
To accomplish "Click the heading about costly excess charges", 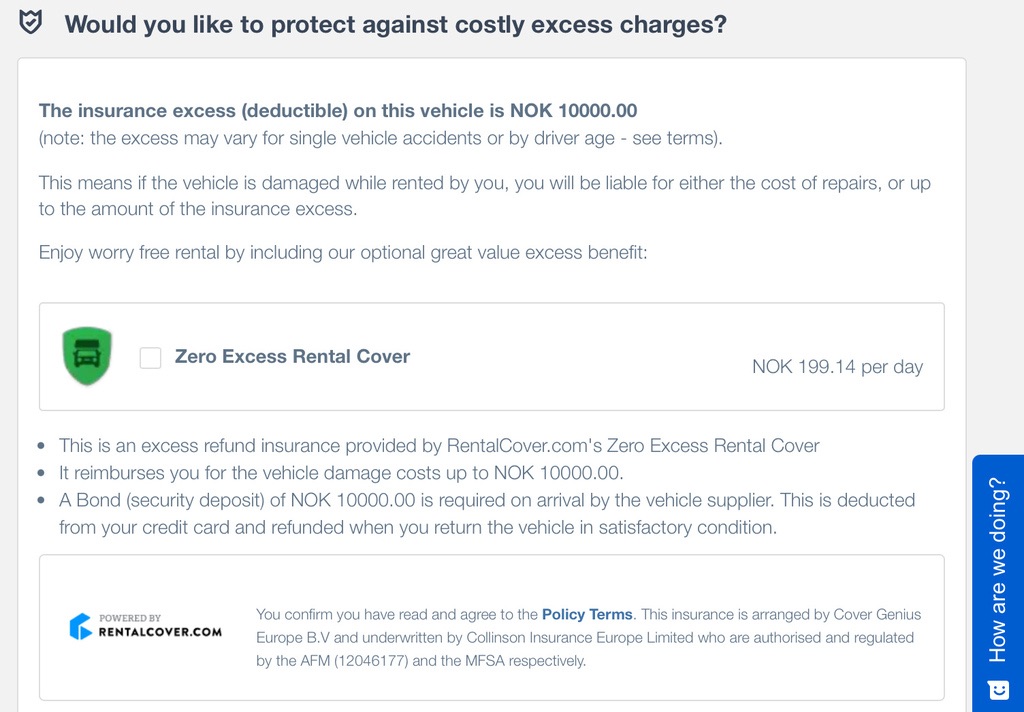I will pos(395,24).
